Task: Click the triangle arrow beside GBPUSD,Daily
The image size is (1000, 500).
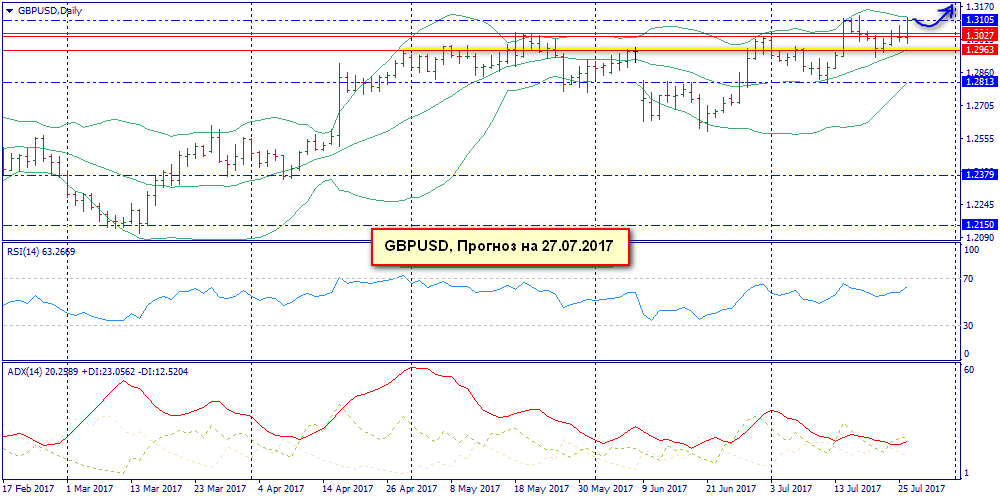Action: point(8,11)
